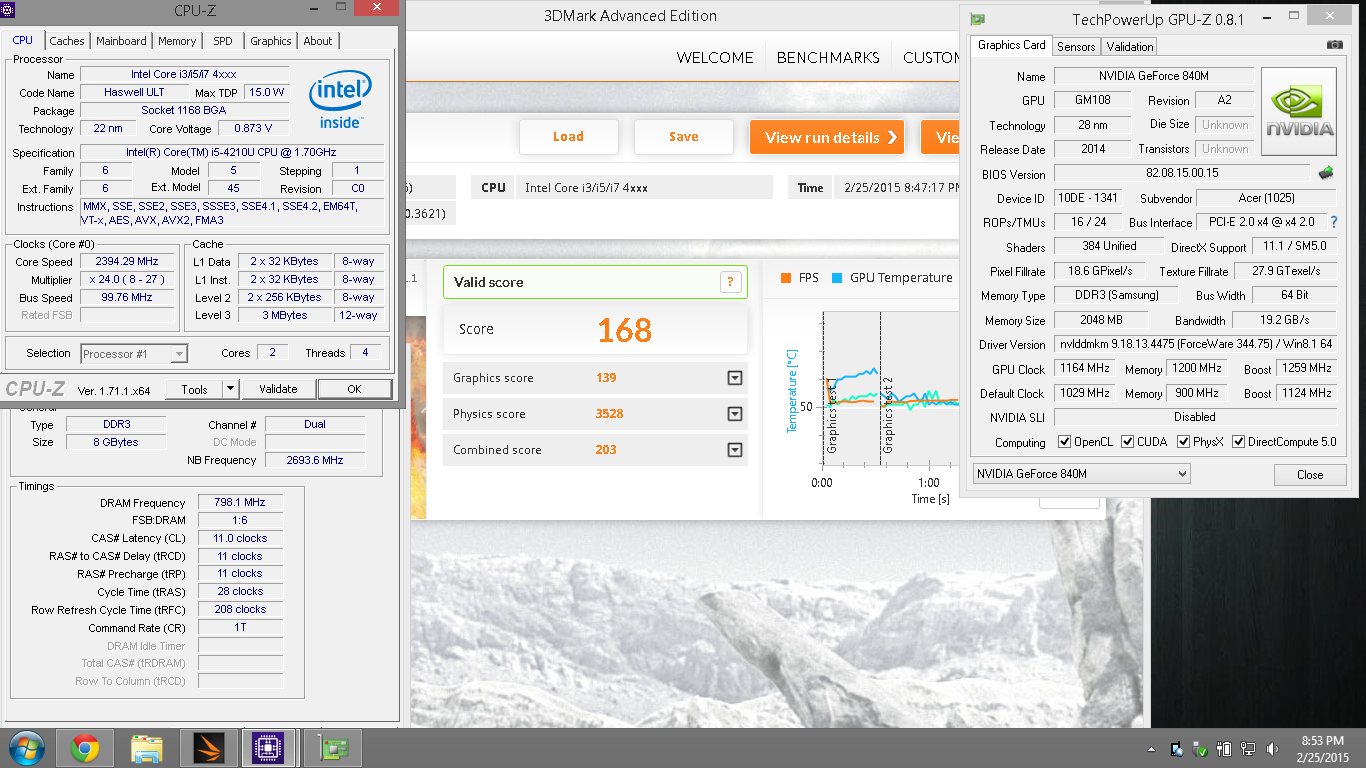
Task: Capture GPU-Z screenshot with camera icon
Action: pyautogui.click(x=1334, y=45)
